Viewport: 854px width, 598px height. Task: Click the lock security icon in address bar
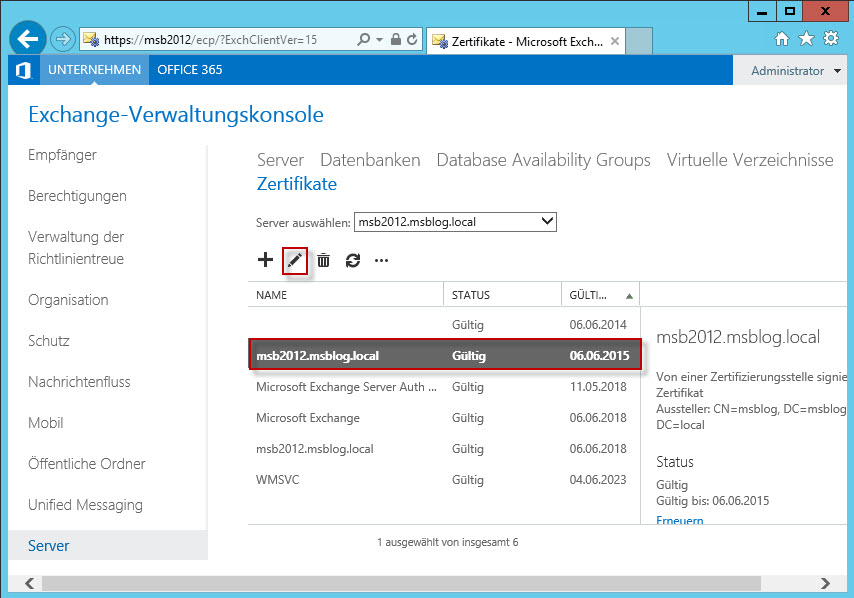pos(396,39)
